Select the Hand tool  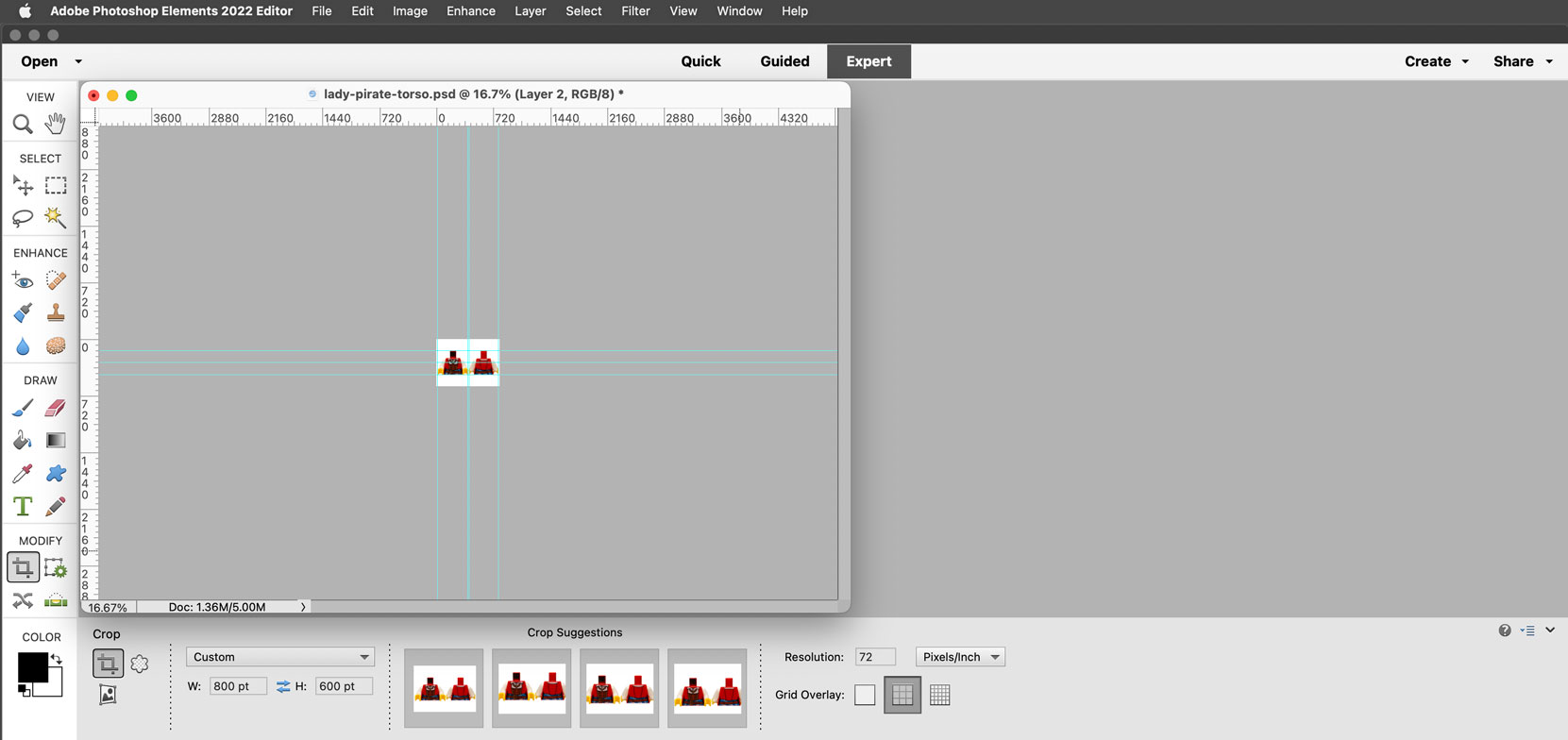[56, 124]
